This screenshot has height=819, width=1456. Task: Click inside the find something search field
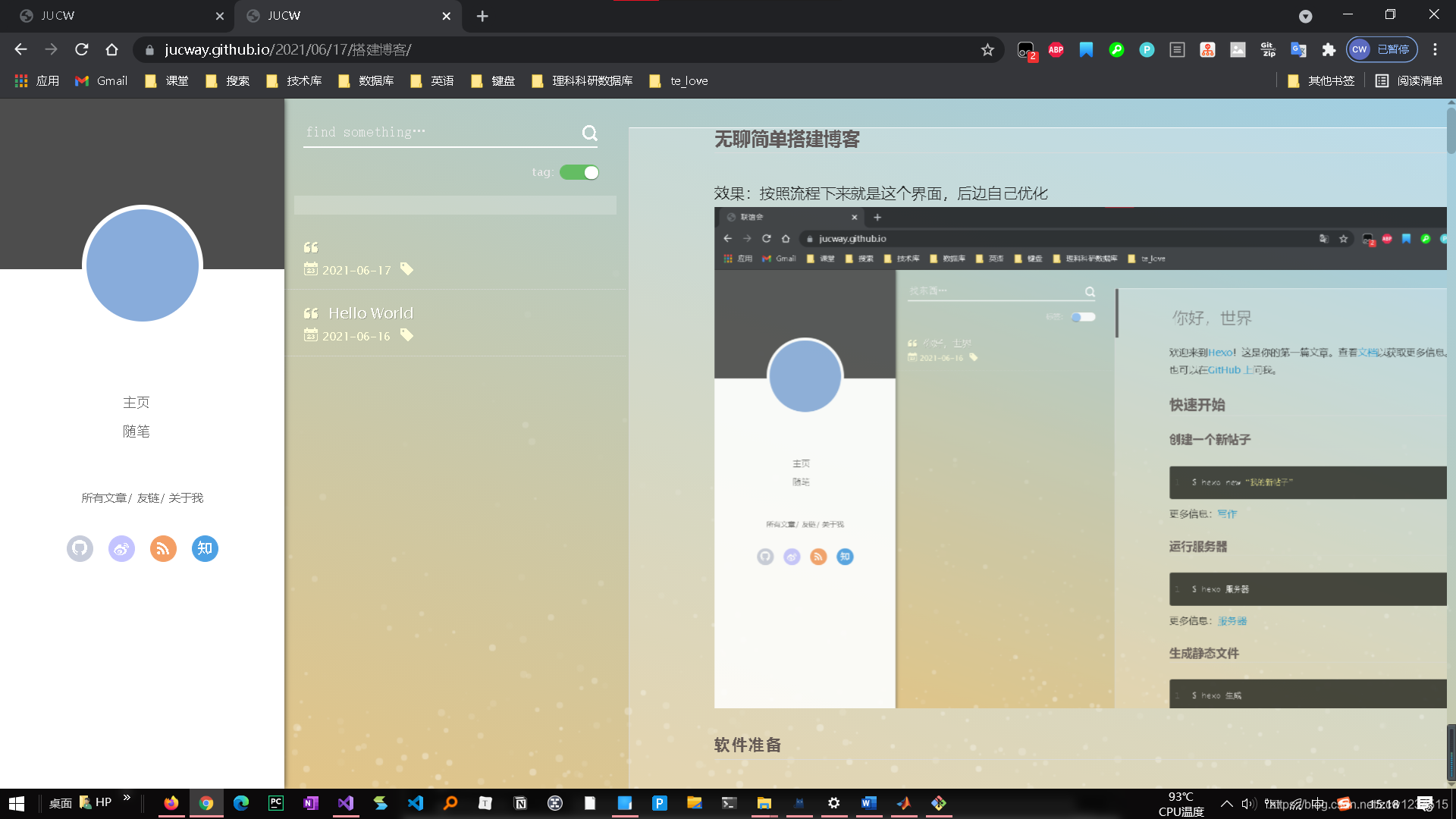(417, 132)
